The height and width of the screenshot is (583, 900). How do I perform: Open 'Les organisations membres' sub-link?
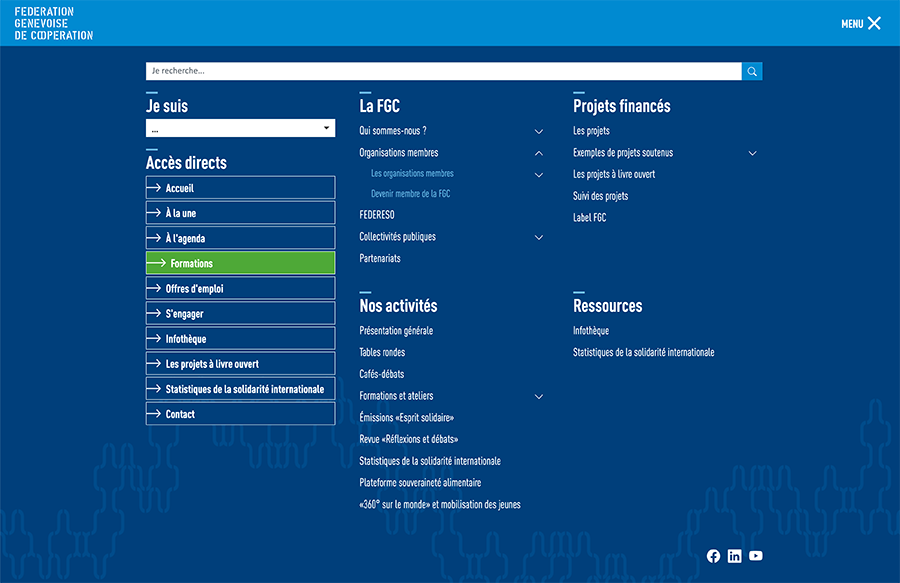(x=412, y=173)
